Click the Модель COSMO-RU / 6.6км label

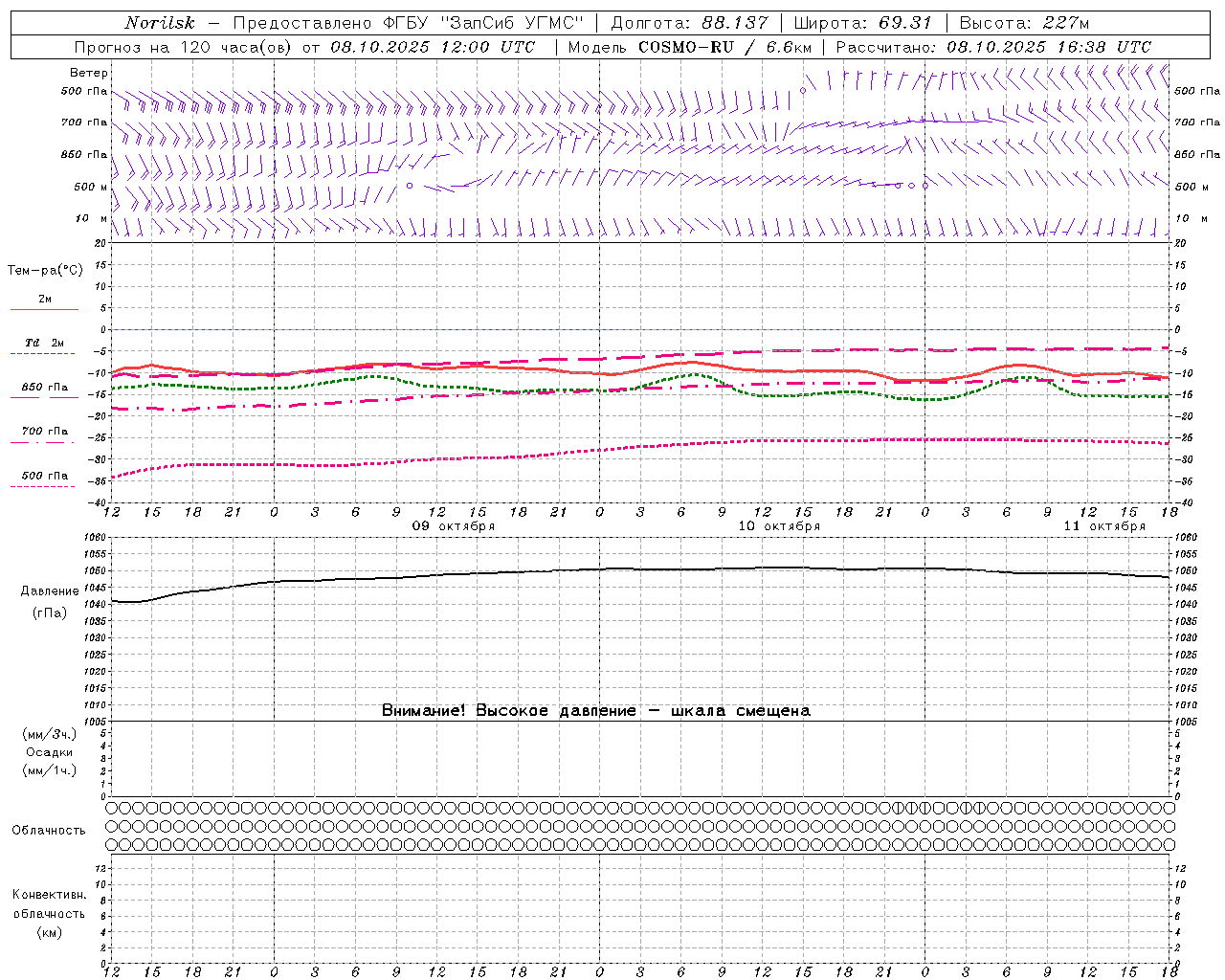[690, 47]
